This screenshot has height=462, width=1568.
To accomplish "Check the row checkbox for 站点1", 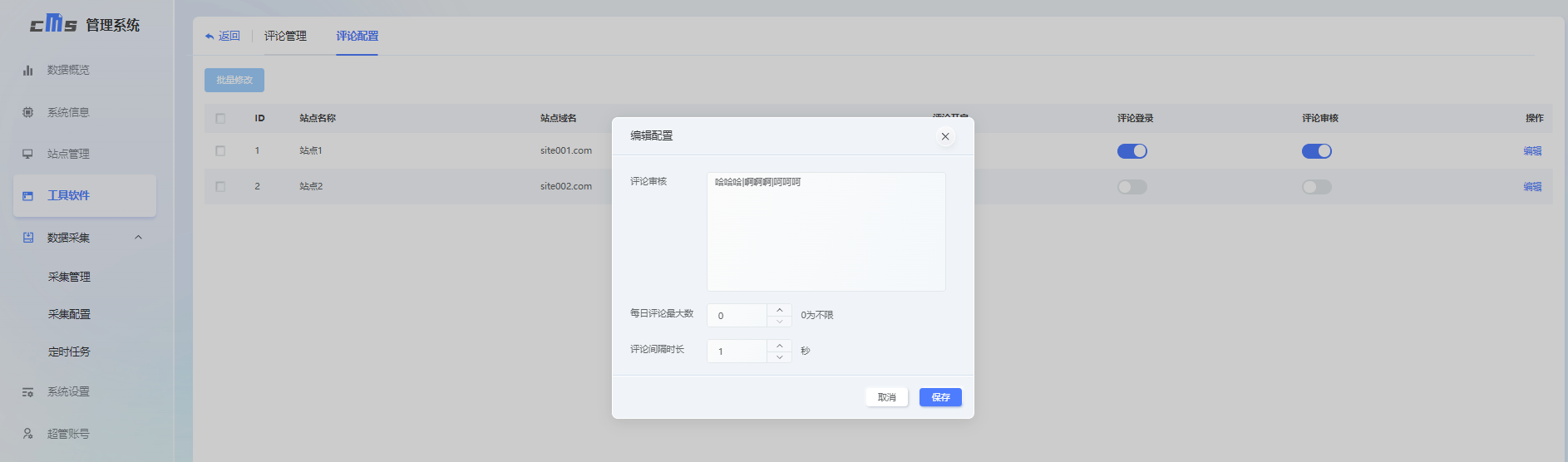I will pyautogui.click(x=220, y=150).
